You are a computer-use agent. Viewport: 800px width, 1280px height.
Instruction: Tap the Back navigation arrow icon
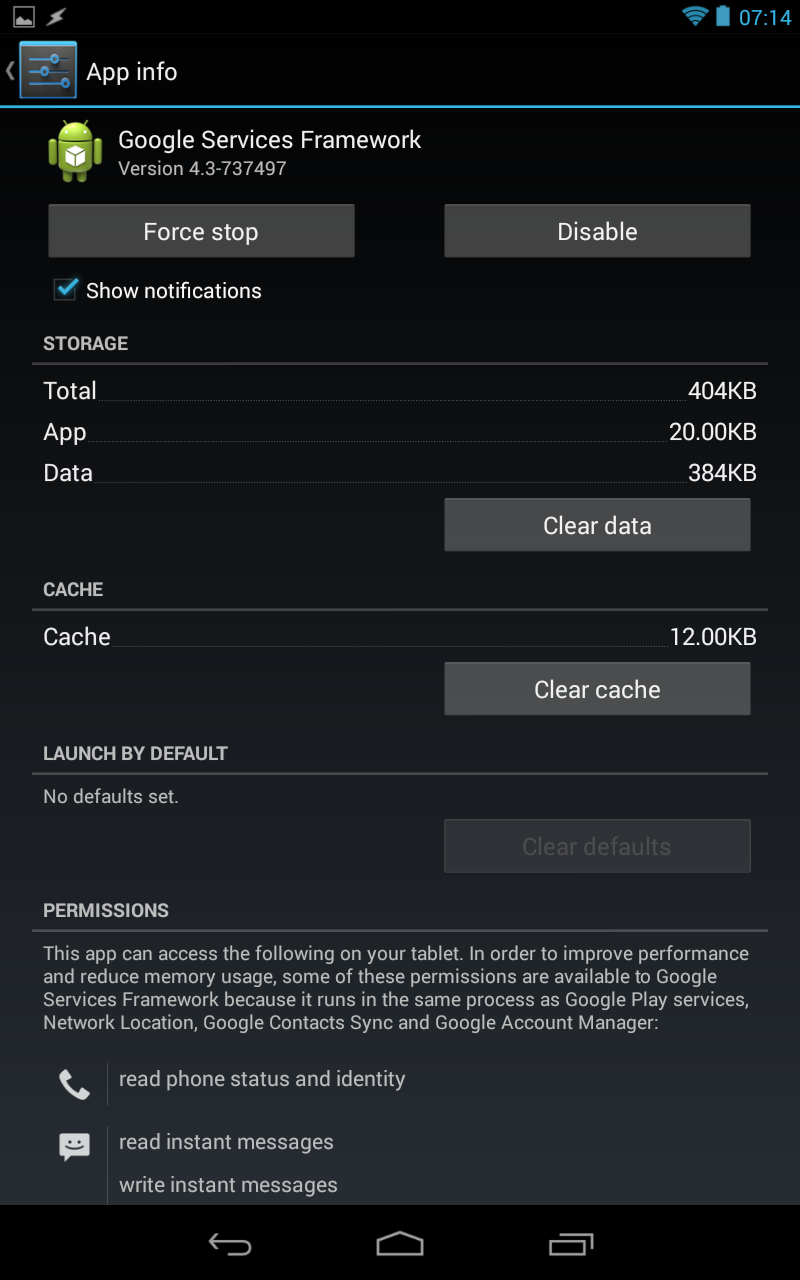point(229,1243)
